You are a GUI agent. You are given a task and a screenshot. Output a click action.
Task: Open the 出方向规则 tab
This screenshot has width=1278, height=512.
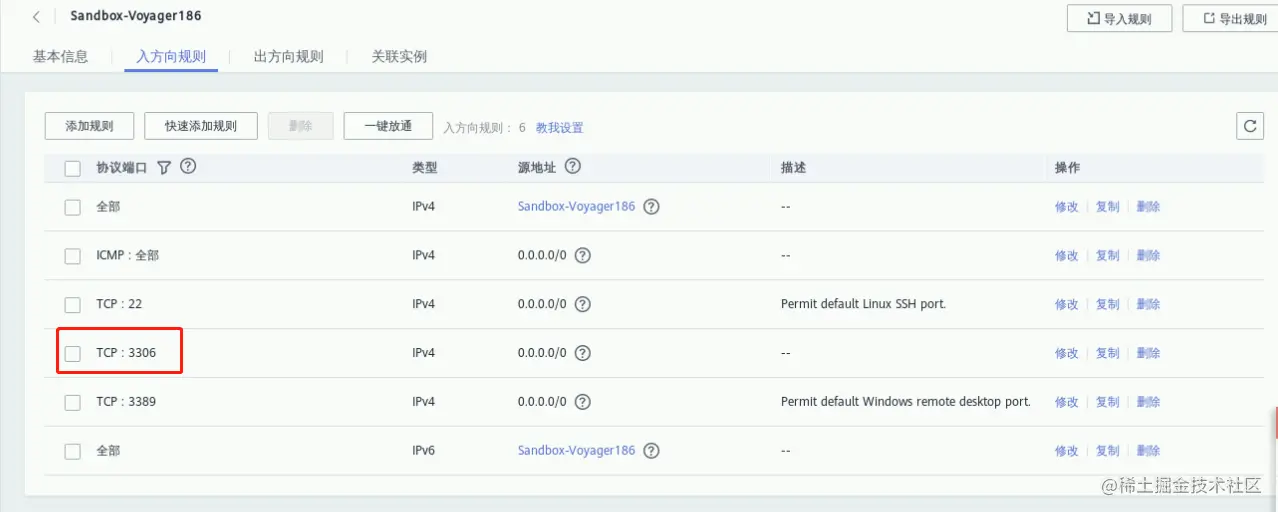click(x=288, y=57)
